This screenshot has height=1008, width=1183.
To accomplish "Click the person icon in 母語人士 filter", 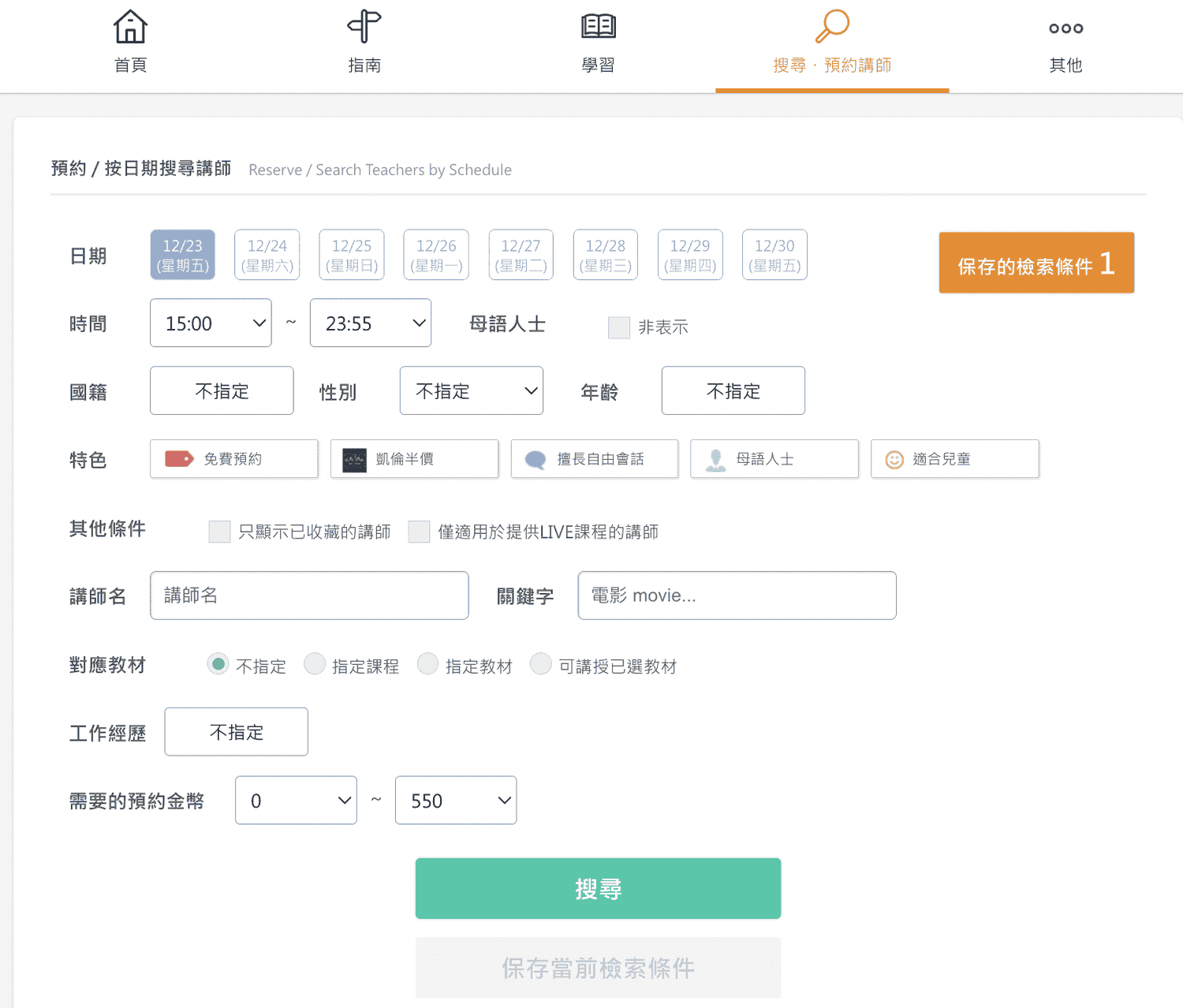I will 715,460.
